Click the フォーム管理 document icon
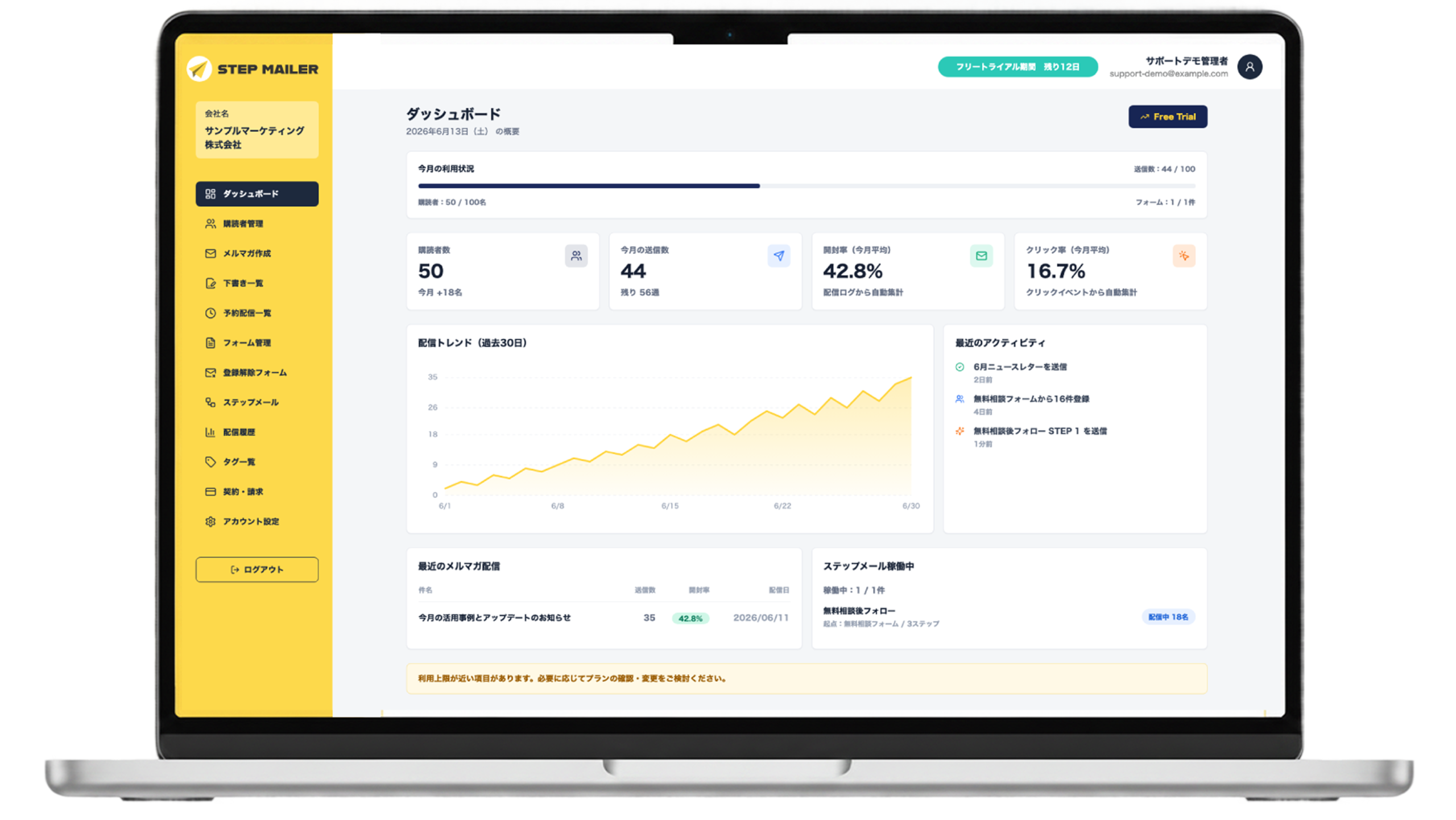The width and height of the screenshot is (1456, 820). pos(210,343)
